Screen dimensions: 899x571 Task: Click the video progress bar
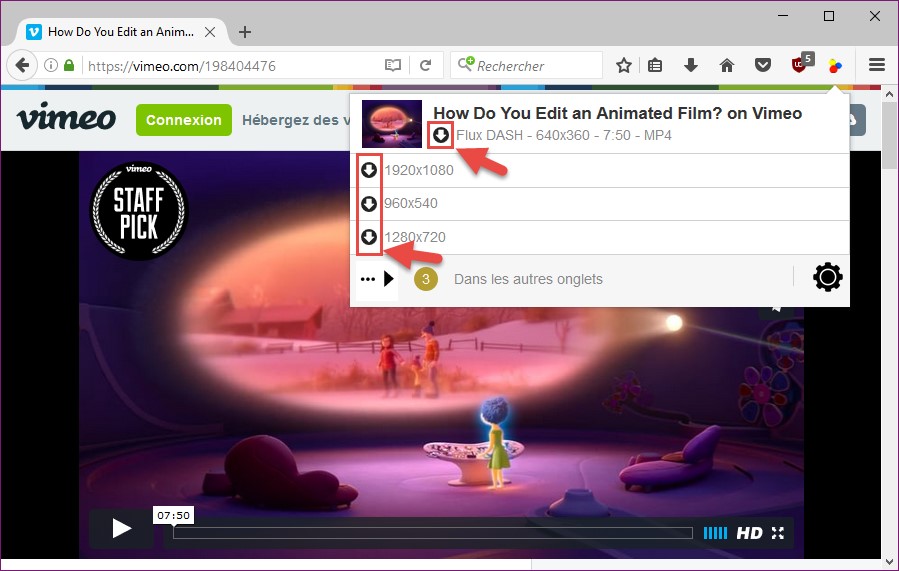(433, 533)
